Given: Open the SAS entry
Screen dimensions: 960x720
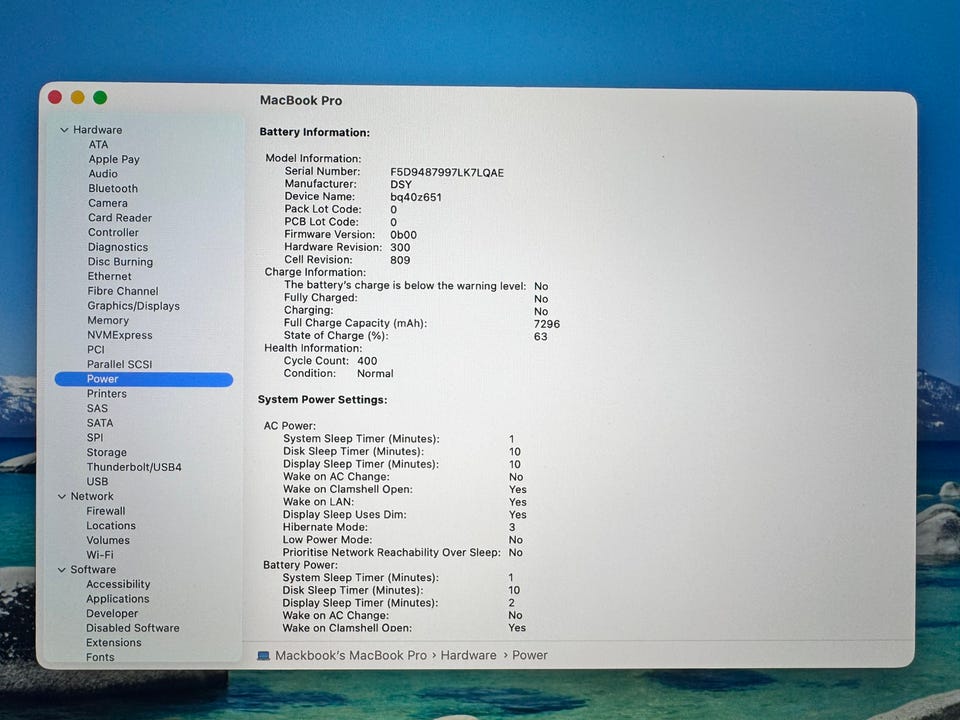Looking at the screenshot, I should 97,409.
